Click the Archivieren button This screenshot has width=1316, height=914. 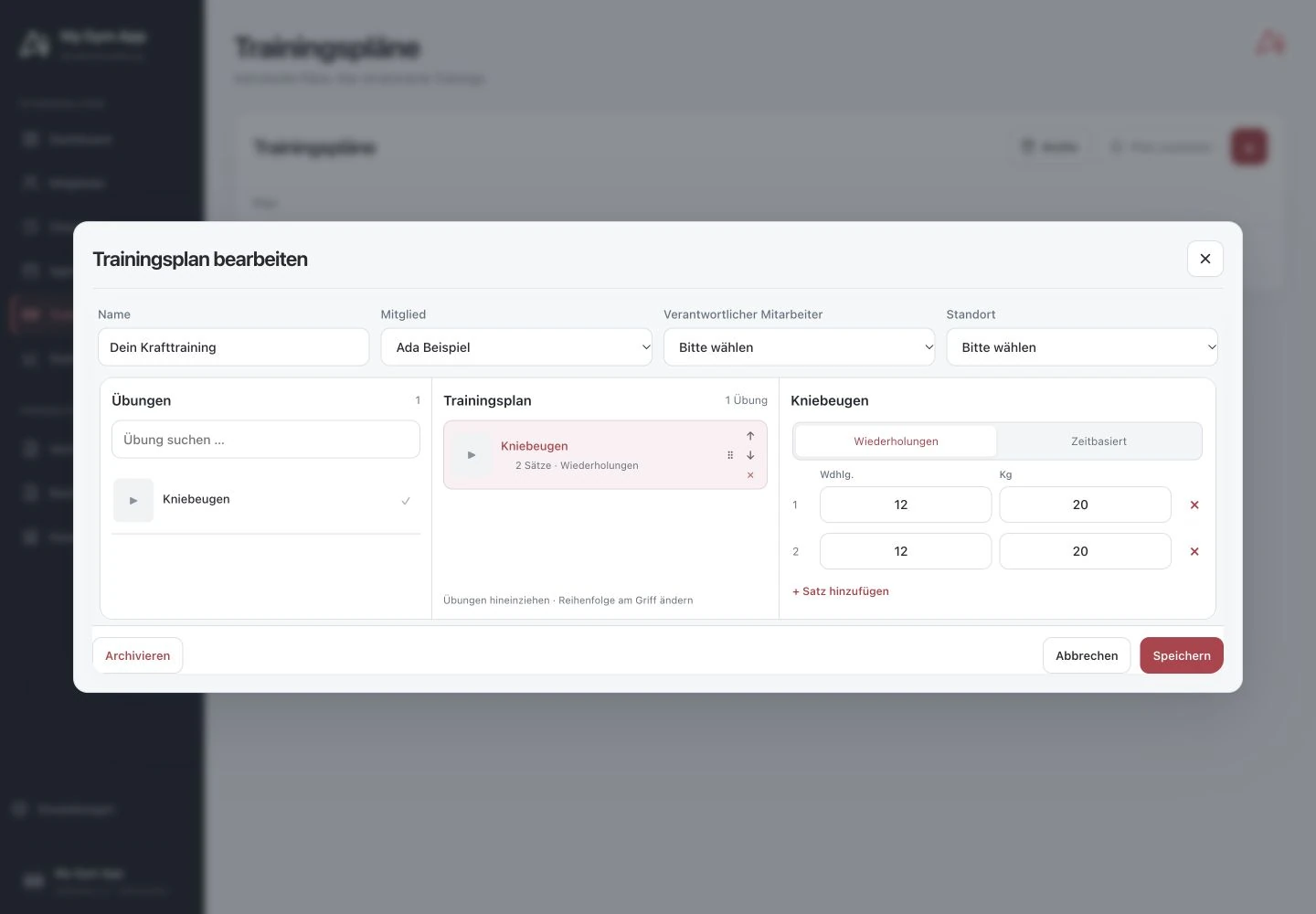coord(138,655)
